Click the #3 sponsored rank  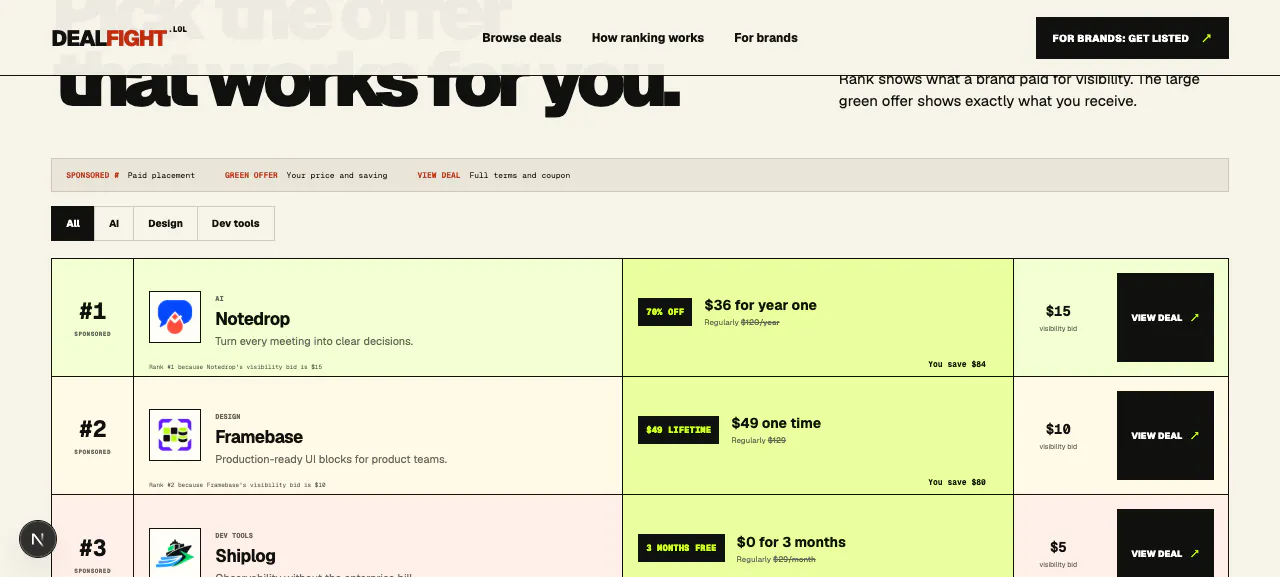(93, 548)
